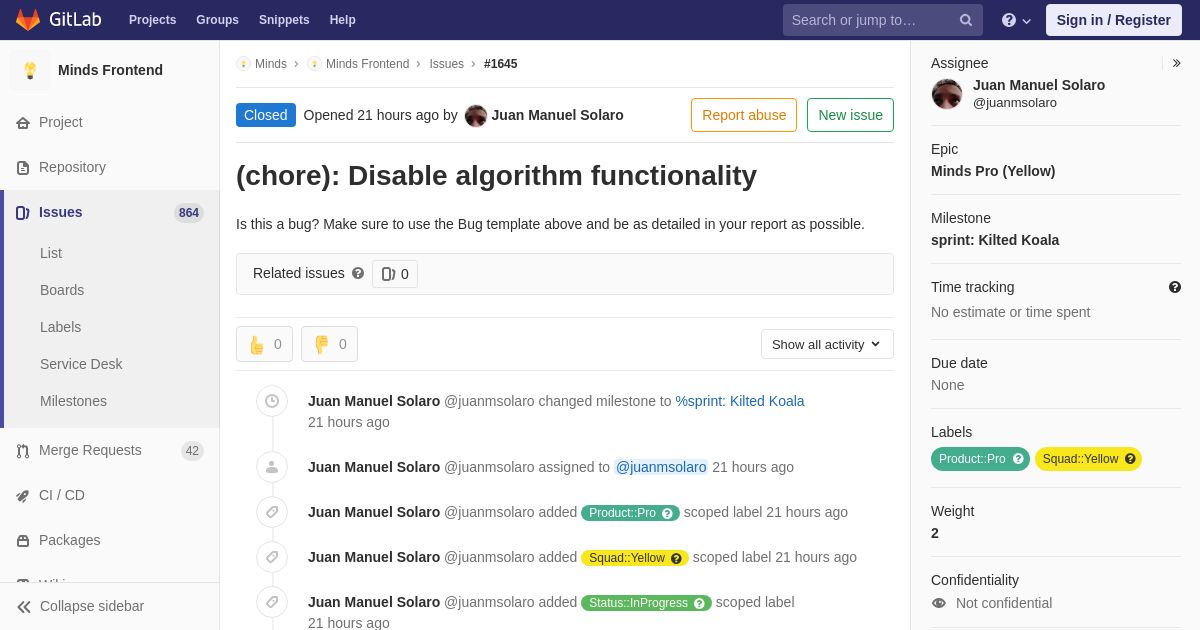The height and width of the screenshot is (630, 1200).
Task: Click the Related issues help icon
Action: click(358, 273)
